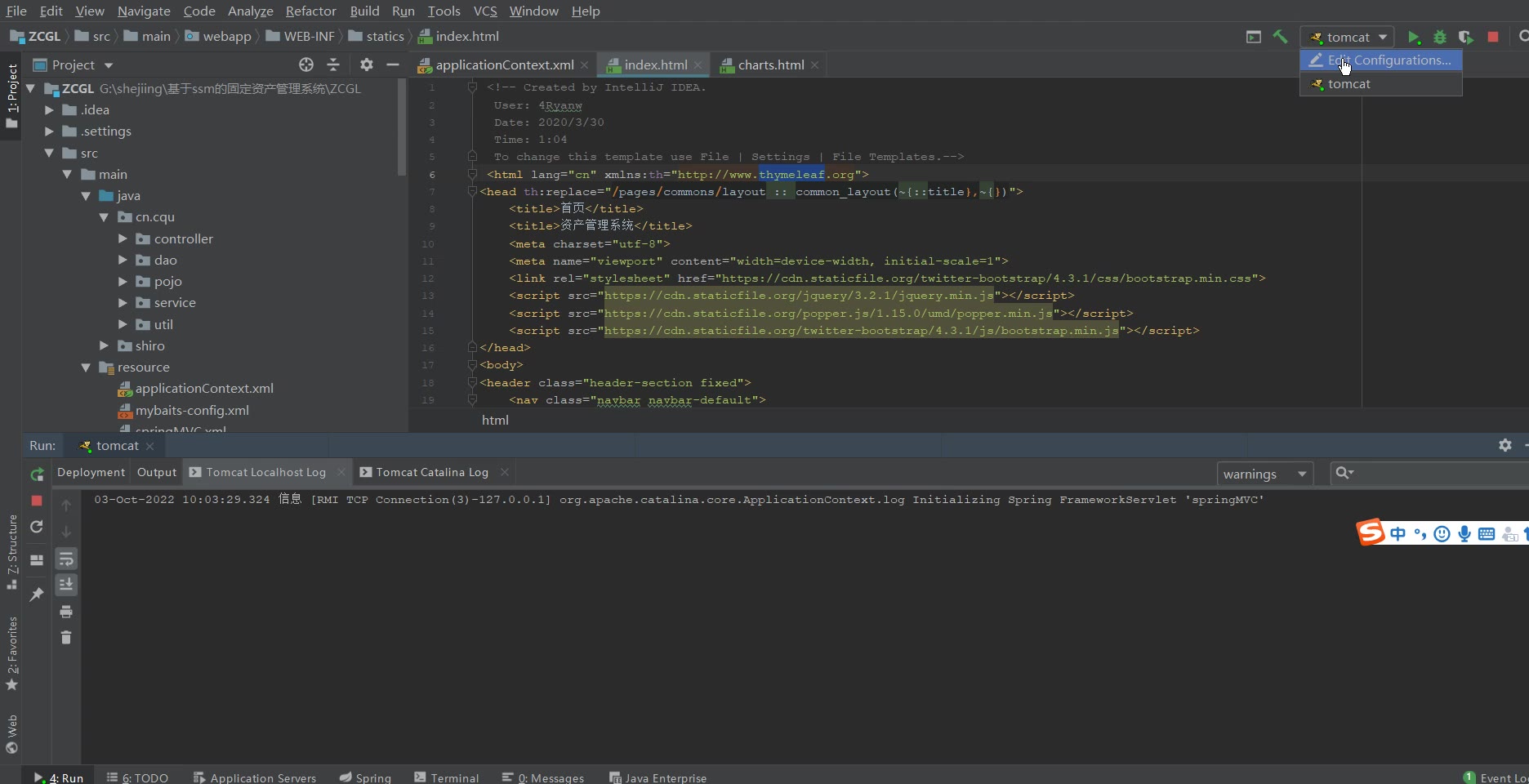The width and height of the screenshot is (1529, 784).
Task: Toggle scroll to end in Run console
Action: pos(66,585)
